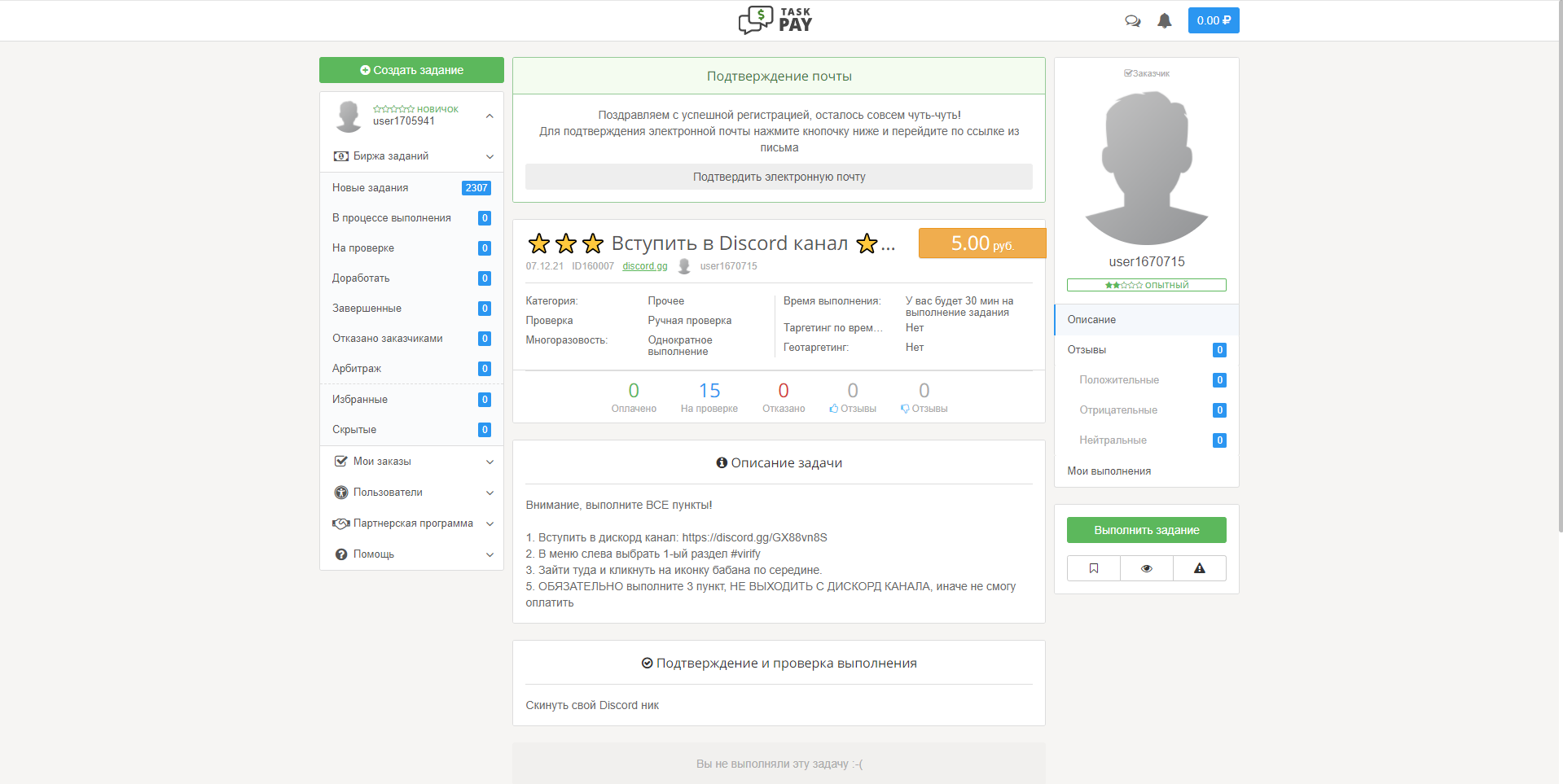Open Завершенные tasks
Screen dimensions: 1563x784
coord(411,309)
